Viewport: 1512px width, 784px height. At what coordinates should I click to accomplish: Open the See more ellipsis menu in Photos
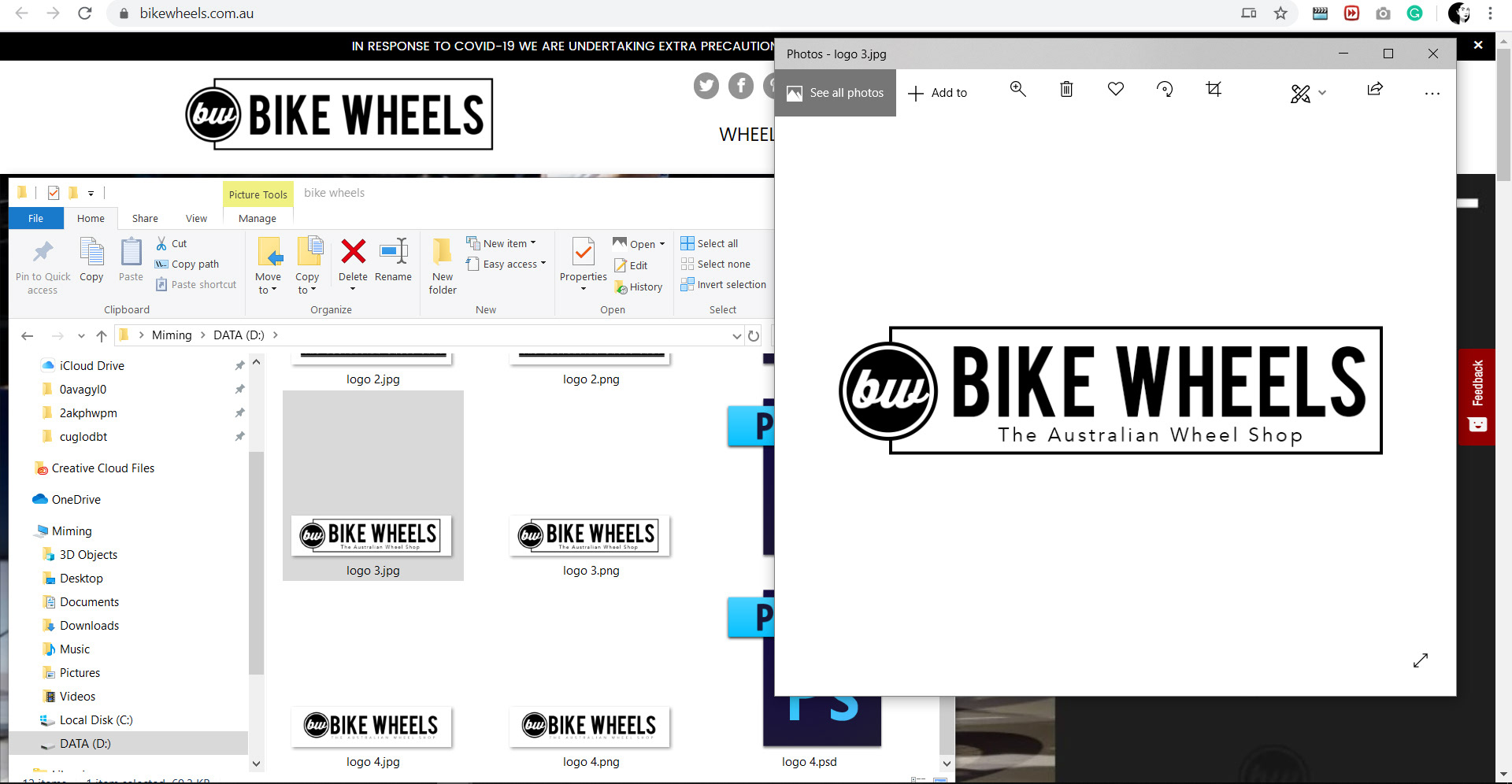(x=1432, y=94)
